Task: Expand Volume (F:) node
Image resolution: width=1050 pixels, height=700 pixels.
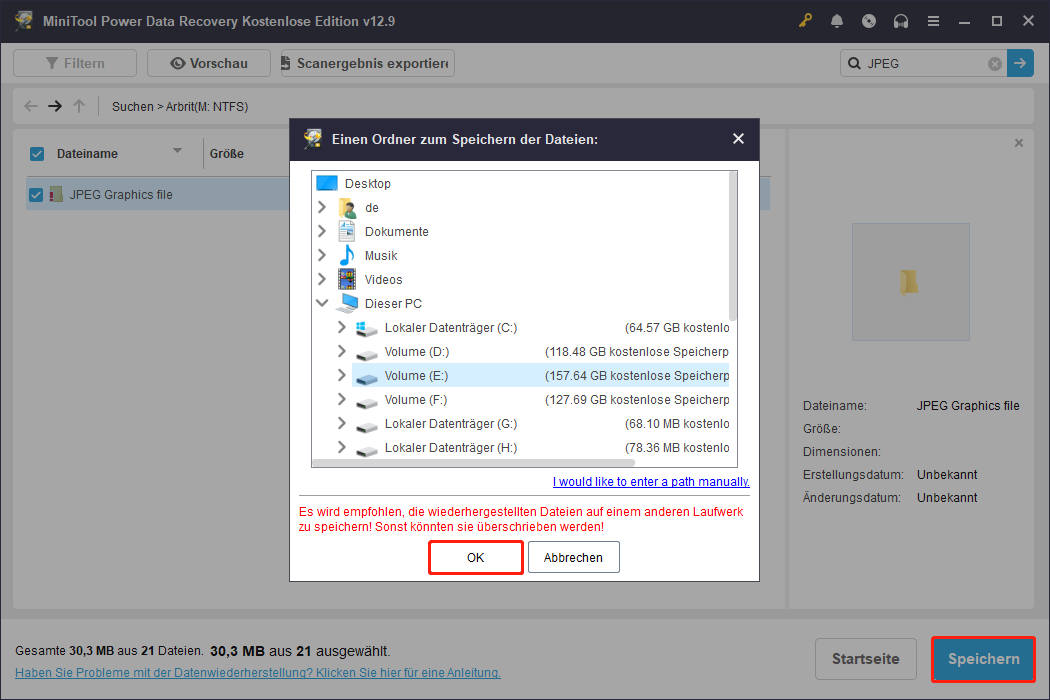Action: click(x=342, y=399)
